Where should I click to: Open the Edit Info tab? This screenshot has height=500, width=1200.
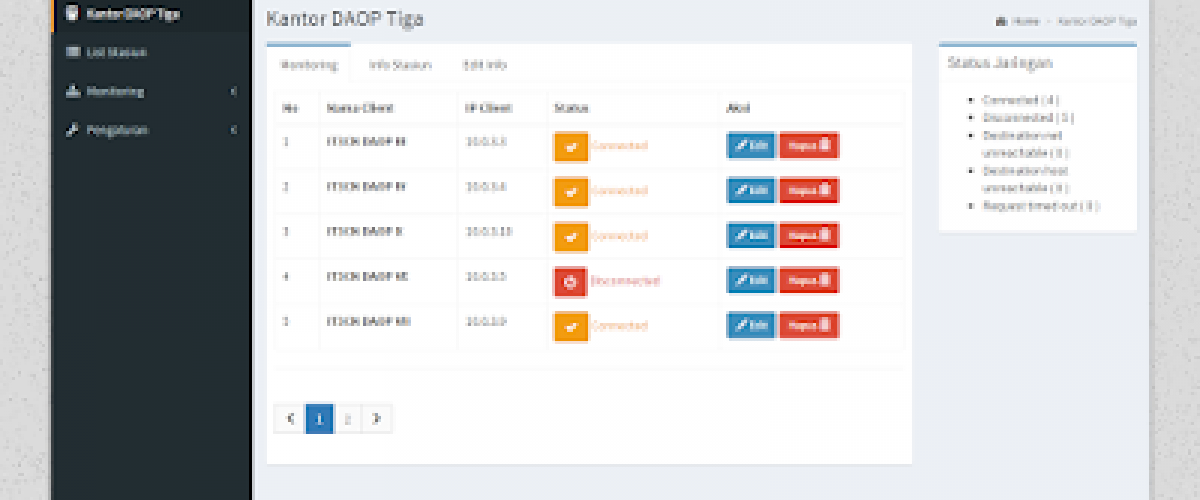click(x=484, y=65)
